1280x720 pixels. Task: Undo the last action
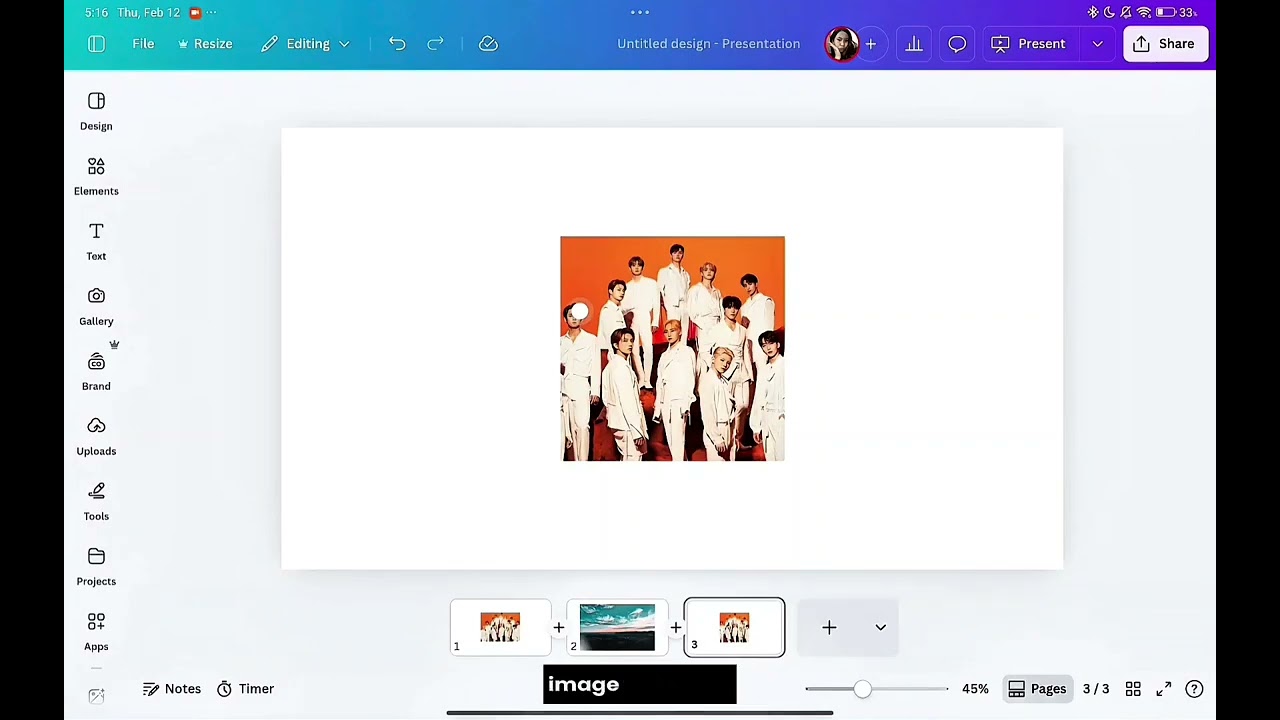tap(397, 44)
